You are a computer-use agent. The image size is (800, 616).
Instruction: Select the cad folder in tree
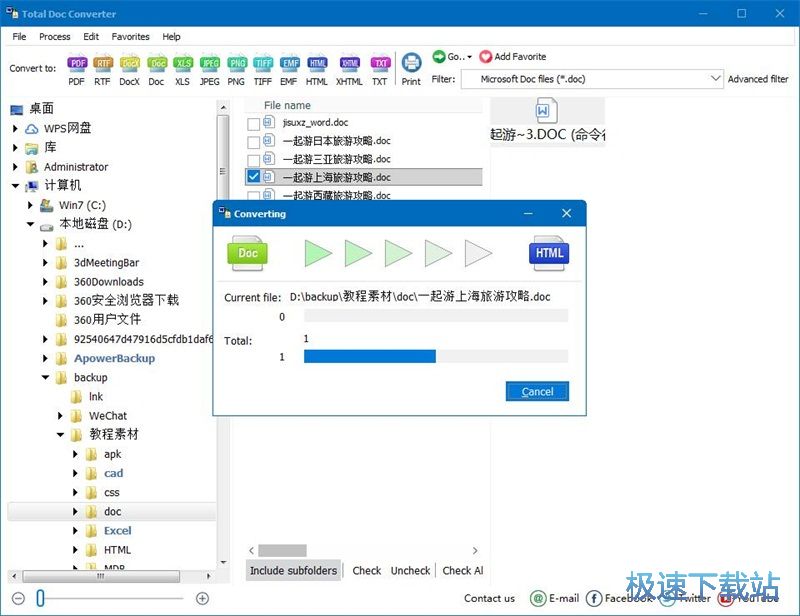113,473
